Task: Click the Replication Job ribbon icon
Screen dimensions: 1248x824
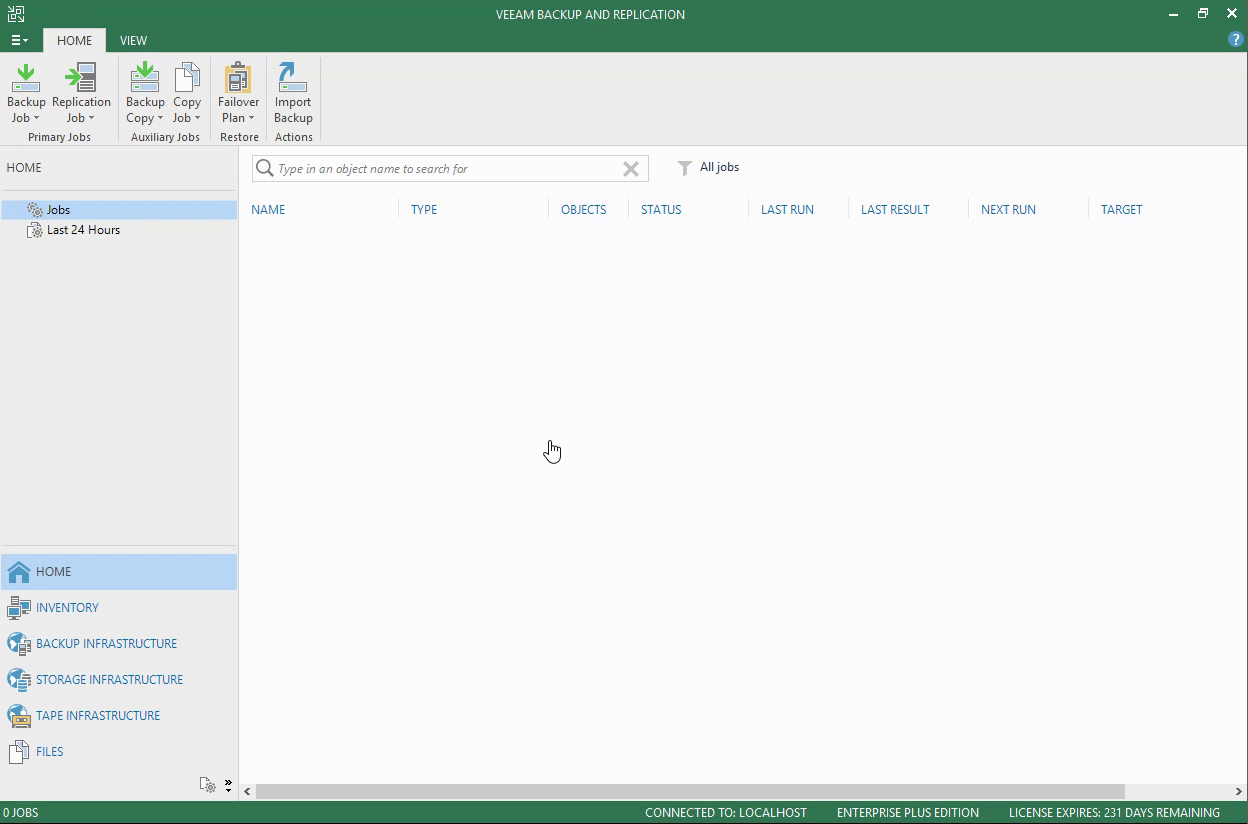Action: (x=81, y=79)
